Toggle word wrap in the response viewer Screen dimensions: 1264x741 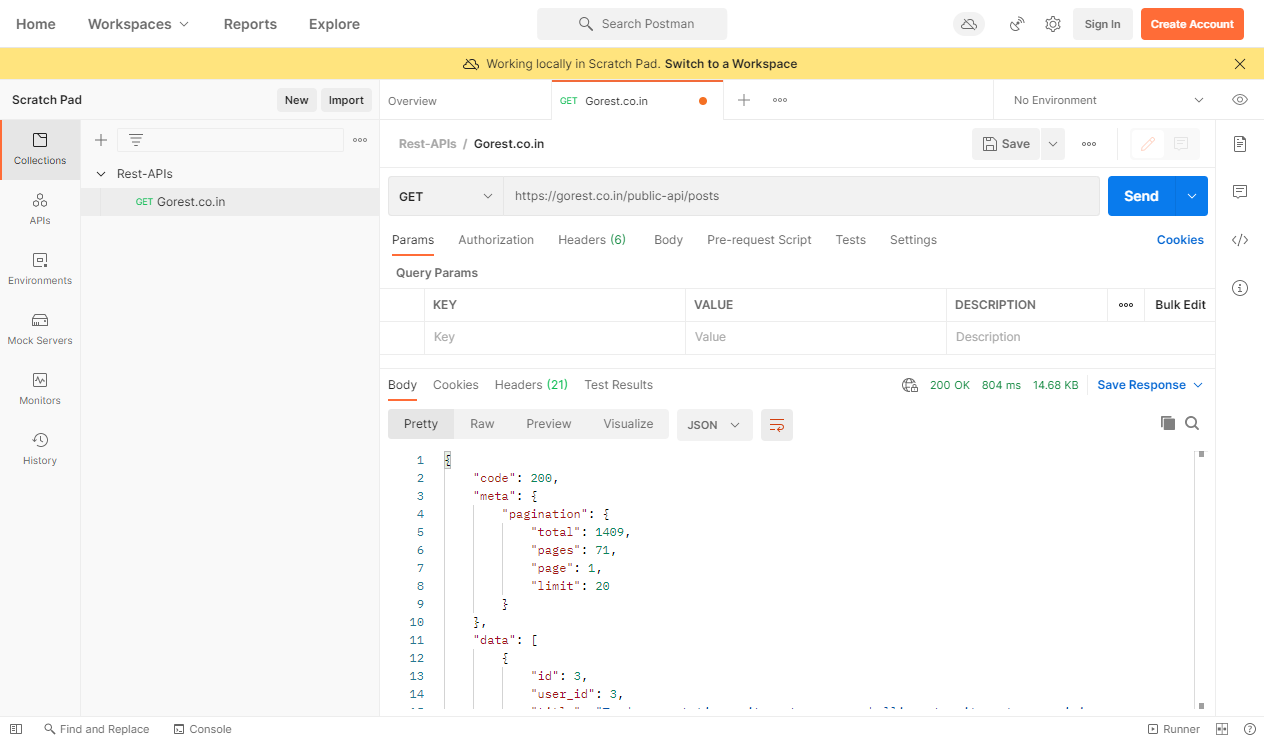pos(777,423)
